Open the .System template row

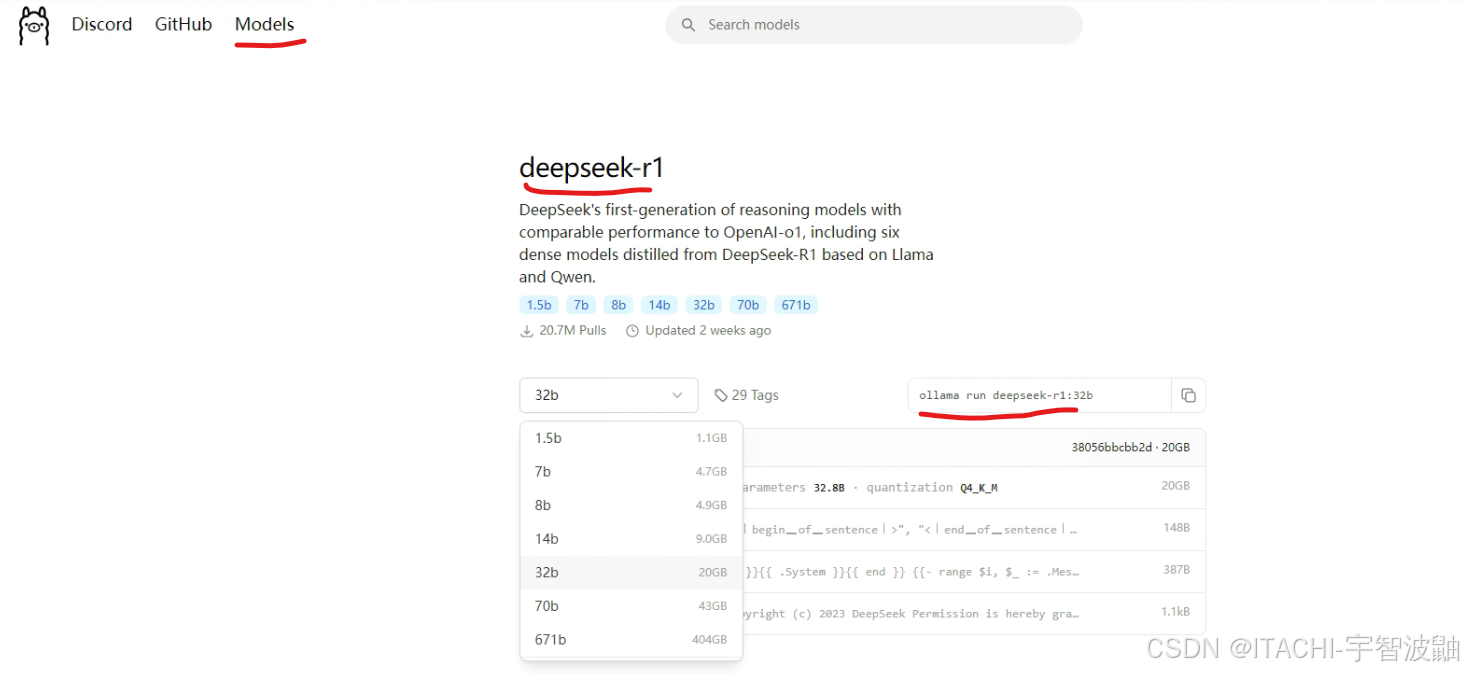(x=973, y=572)
